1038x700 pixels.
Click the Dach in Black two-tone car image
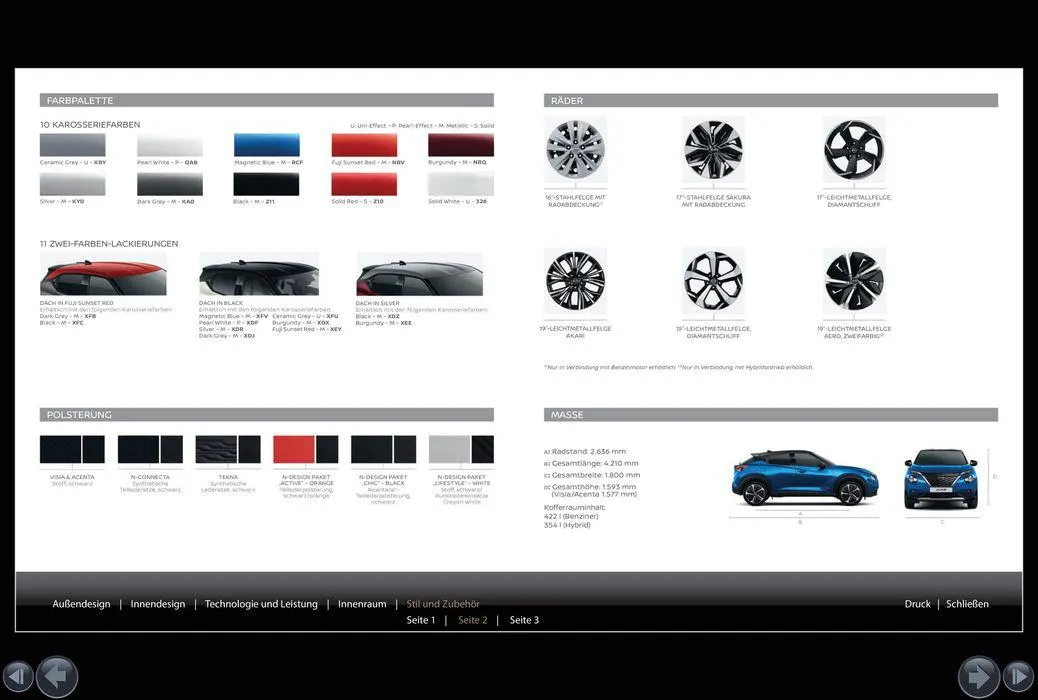[259, 274]
